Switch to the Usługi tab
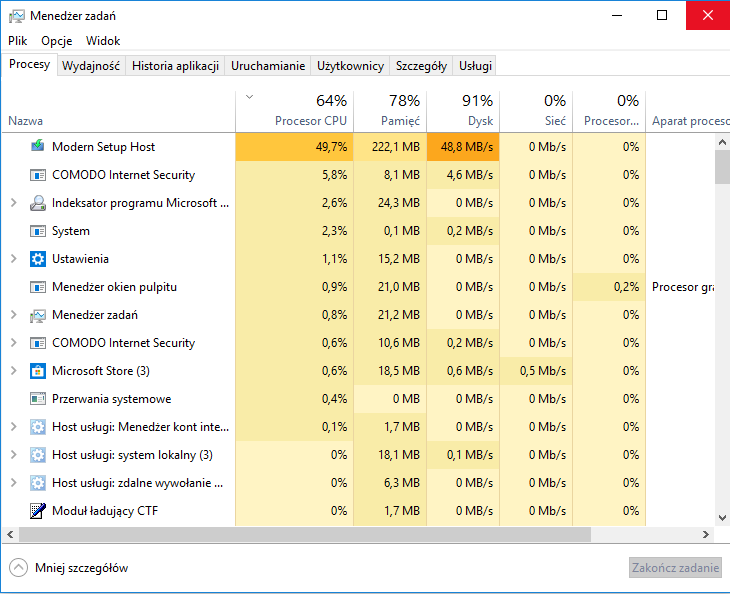The image size is (730, 594). pos(475,66)
